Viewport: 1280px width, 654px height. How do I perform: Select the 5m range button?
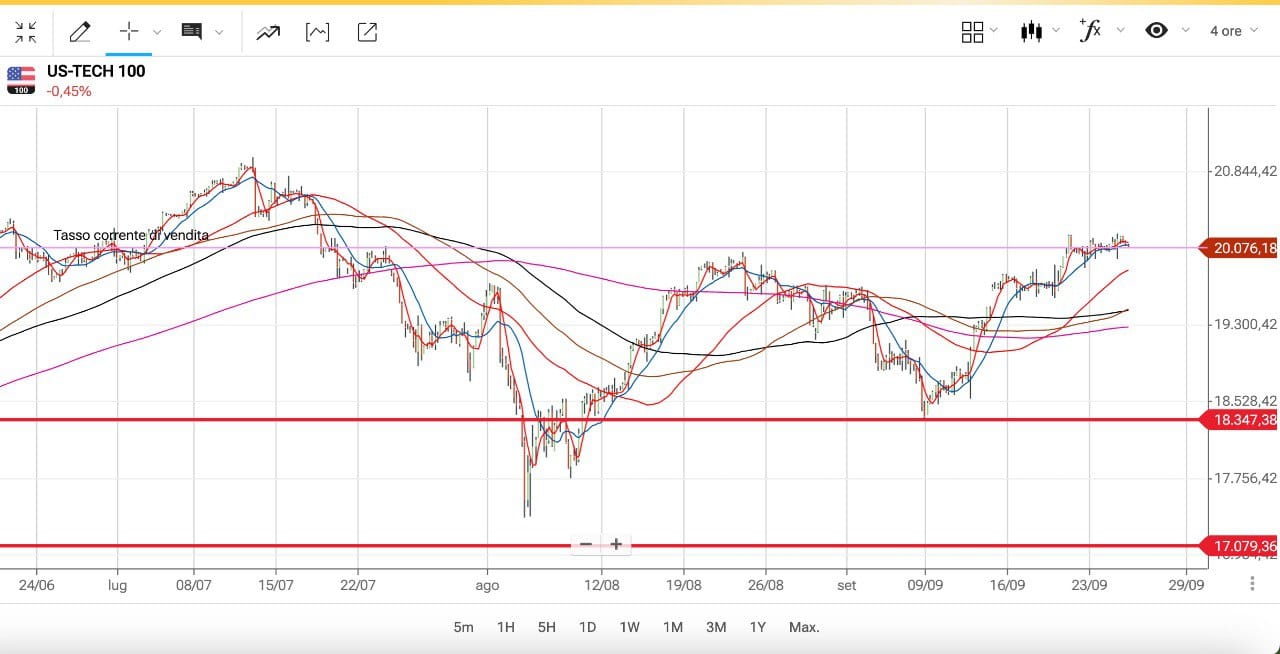(463, 627)
